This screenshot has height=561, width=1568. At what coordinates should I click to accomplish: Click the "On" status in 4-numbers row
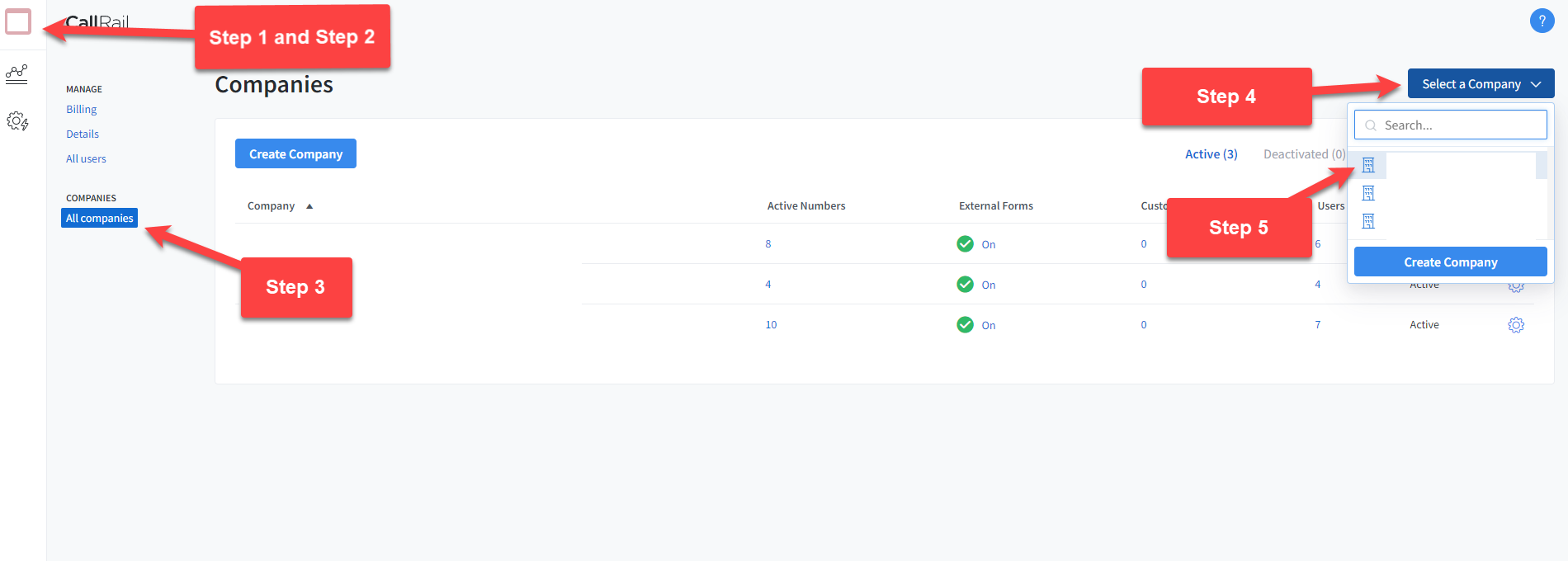pos(989,285)
